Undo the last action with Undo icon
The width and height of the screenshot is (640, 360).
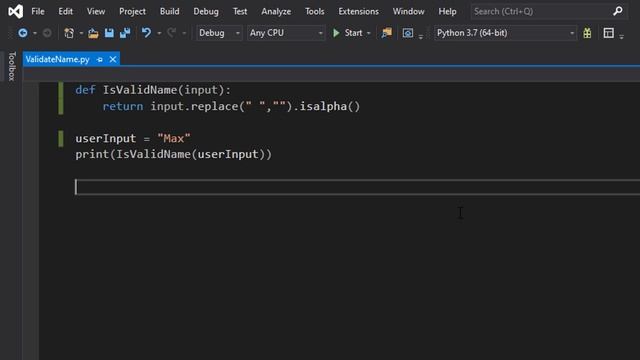point(146,33)
